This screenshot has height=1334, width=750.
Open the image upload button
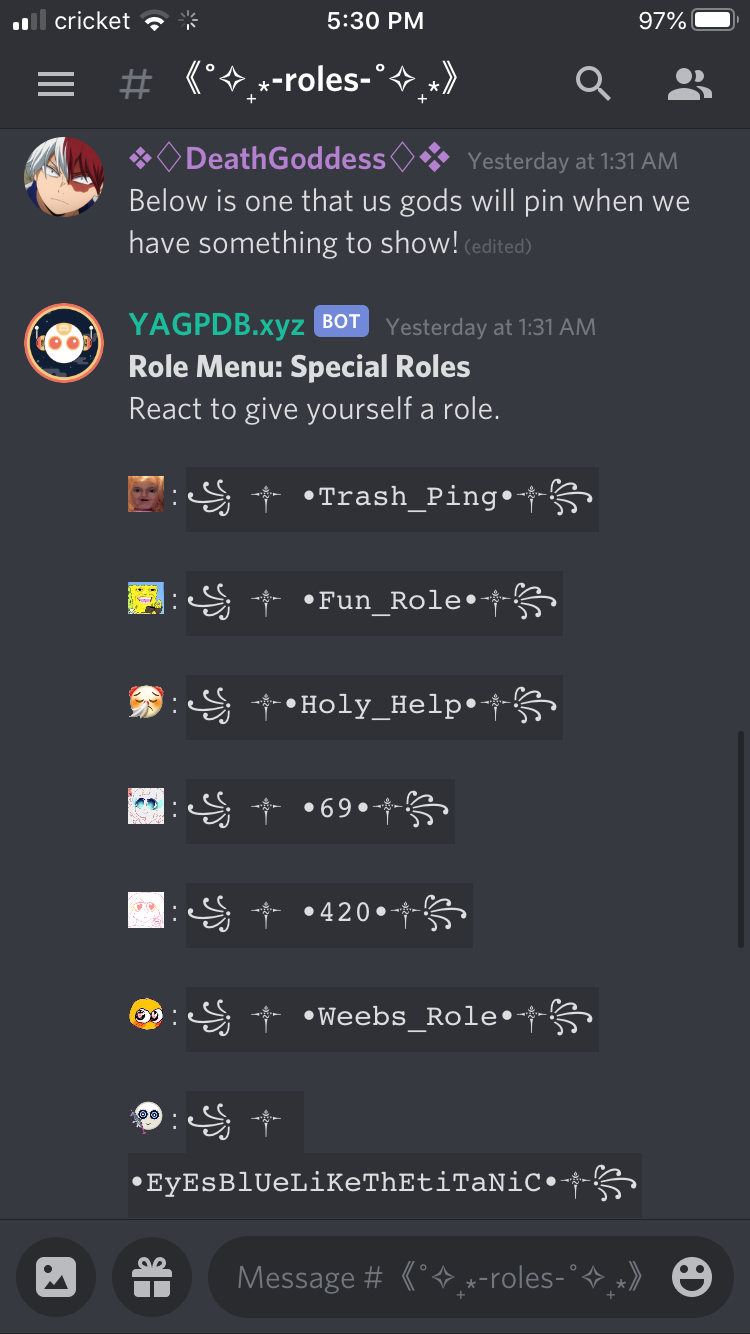click(x=56, y=1277)
